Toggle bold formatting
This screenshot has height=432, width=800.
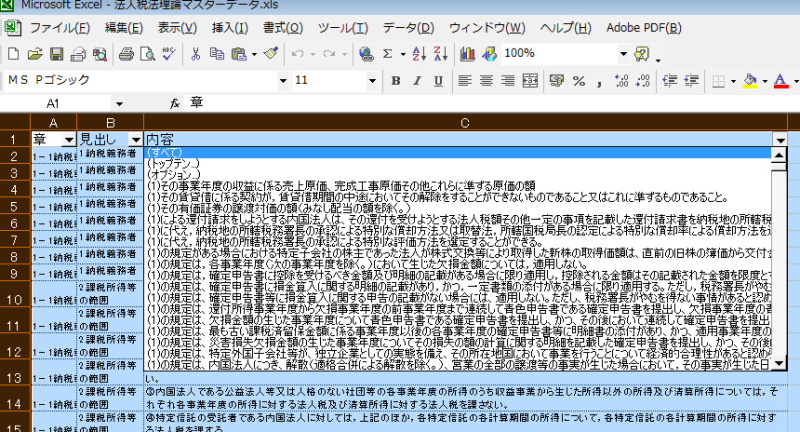395,81
